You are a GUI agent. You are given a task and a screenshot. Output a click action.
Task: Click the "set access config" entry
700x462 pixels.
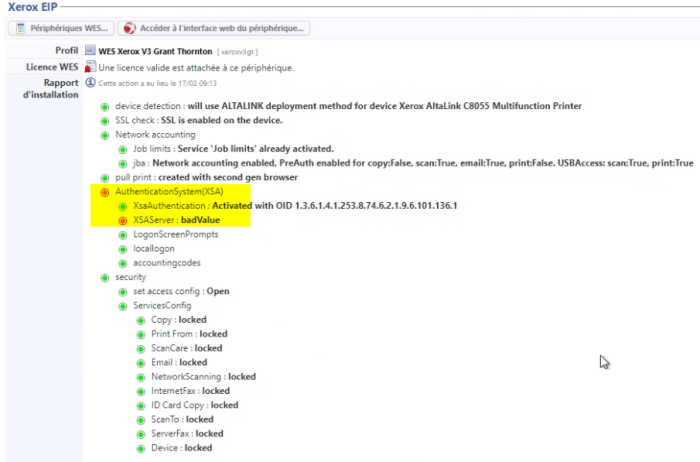168,291
